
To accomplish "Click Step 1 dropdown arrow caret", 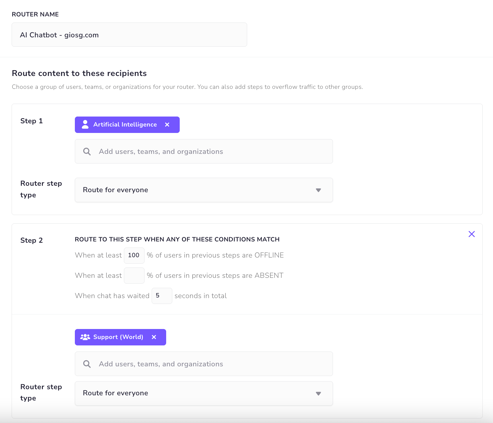I will coord(318,190).
